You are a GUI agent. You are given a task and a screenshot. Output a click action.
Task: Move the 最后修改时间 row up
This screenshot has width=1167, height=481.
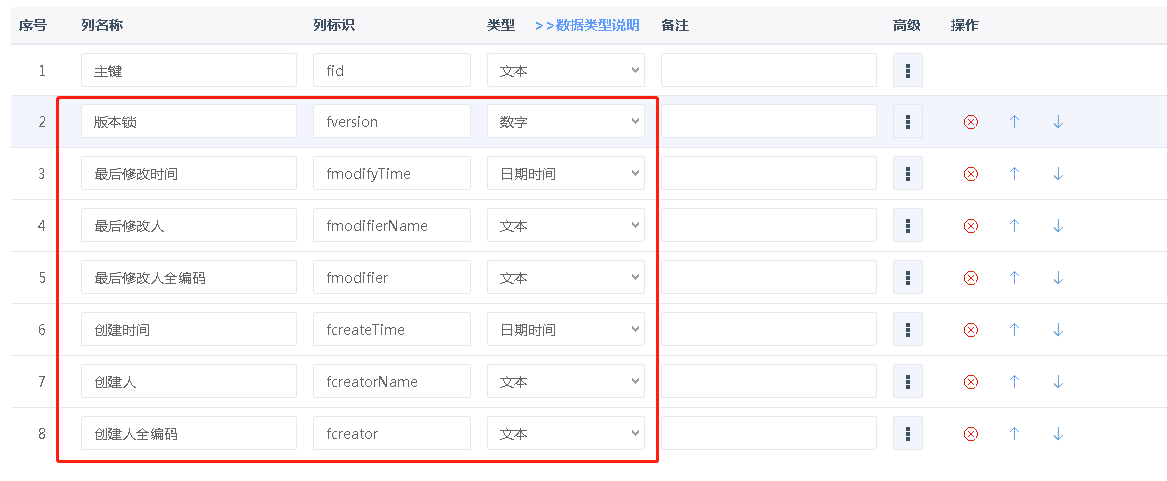pyautogui.click(x=1014, y=174)
